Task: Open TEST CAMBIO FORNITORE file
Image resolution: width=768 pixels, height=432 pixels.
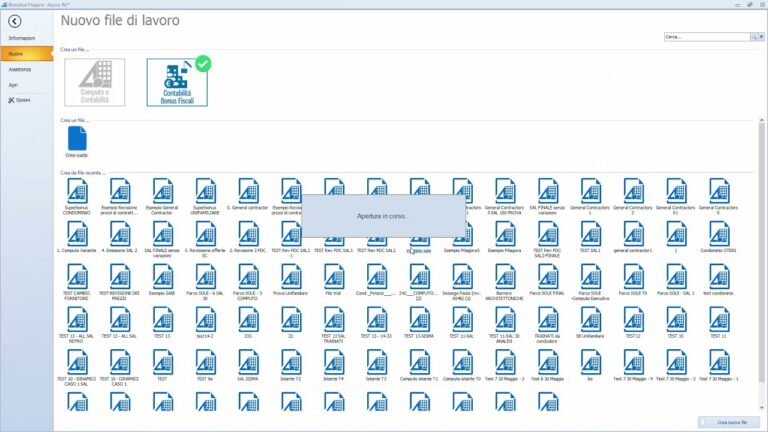Action: coord(77,283)
